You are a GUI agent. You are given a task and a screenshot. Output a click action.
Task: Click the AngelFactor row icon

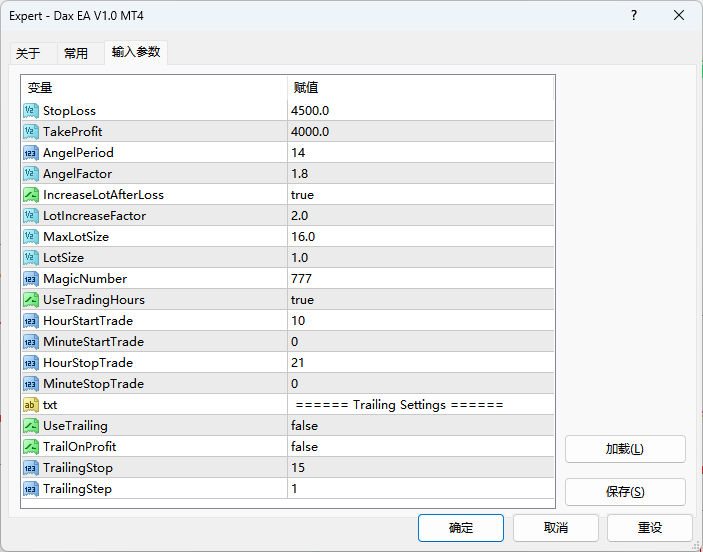[30, 174]
